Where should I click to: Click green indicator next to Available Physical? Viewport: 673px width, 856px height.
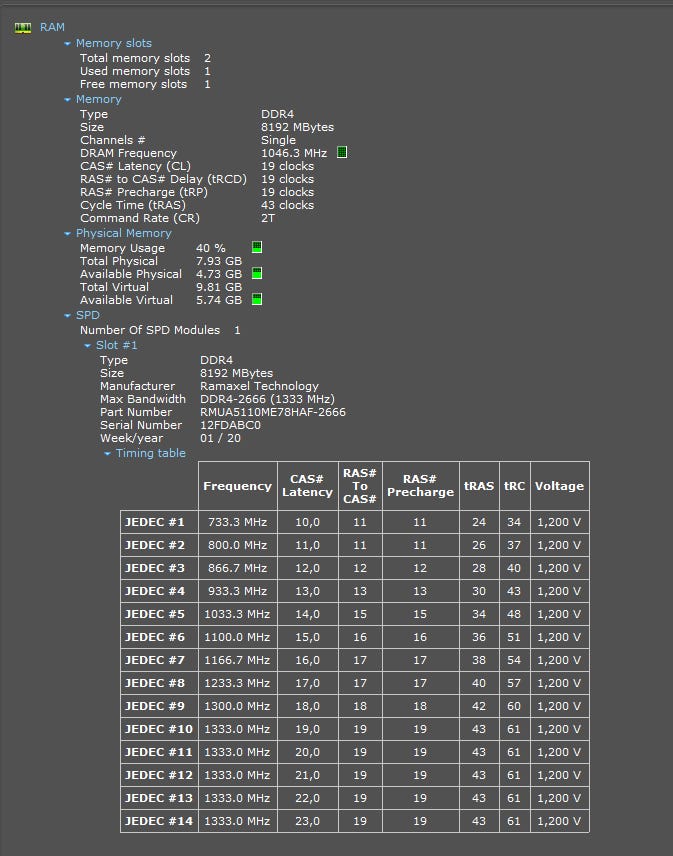tap(257, 273)
